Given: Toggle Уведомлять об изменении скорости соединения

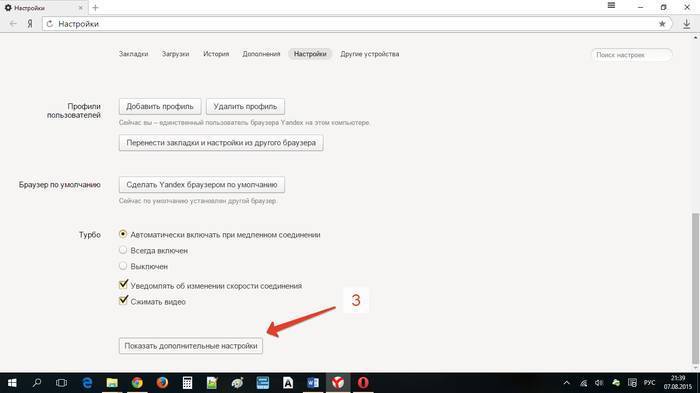Looking at the screenshot, I should tap(123, 284).
